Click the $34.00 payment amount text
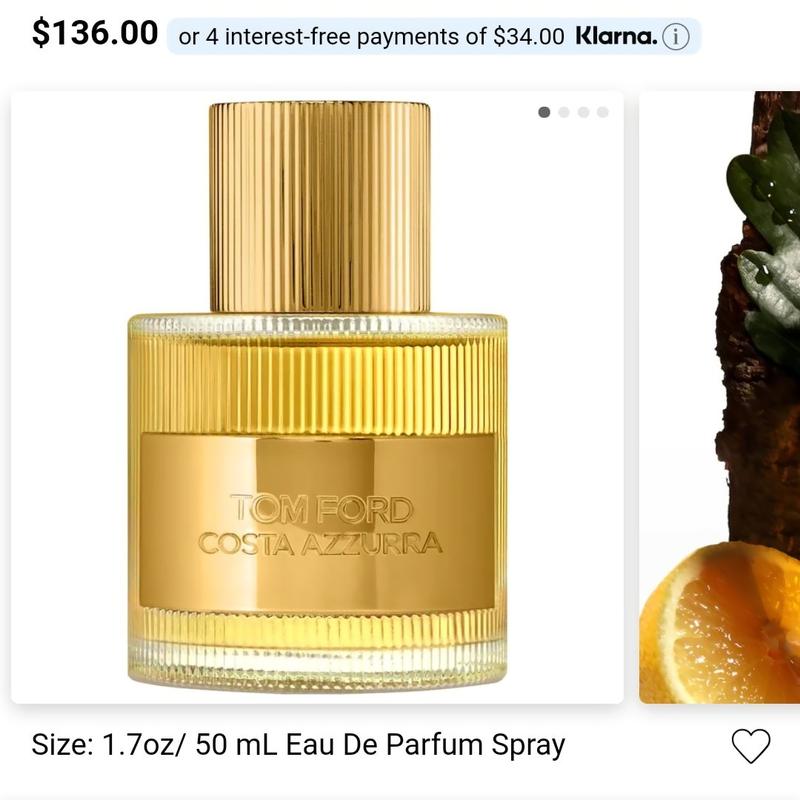The height and width of the screenshot is (800, 800). [529, 37]
